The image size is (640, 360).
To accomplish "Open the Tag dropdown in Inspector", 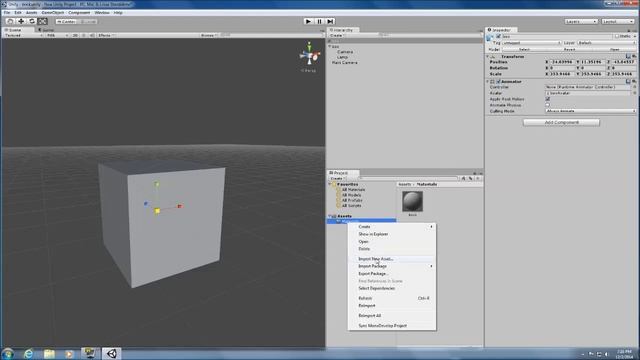I will tap(531, 43).
